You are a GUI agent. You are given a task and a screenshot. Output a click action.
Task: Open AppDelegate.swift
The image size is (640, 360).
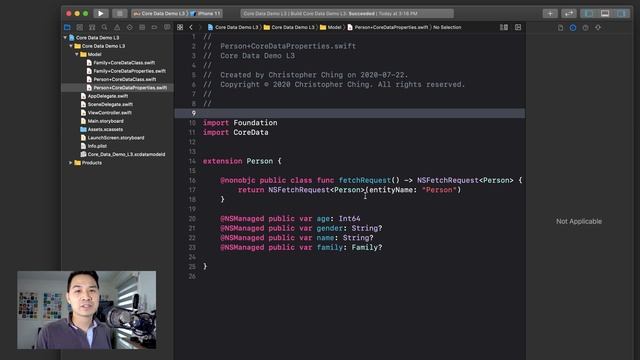(x=104, y=96)
